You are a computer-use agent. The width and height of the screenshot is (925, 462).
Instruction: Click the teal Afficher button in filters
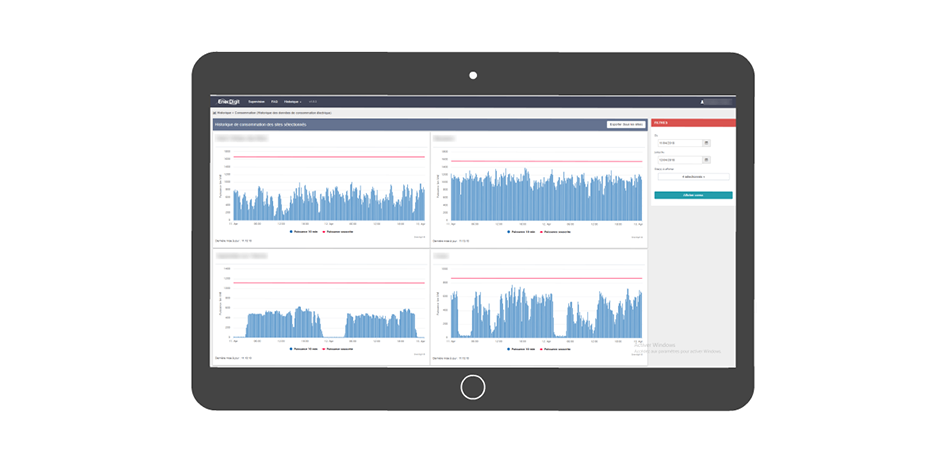tap(693, 195)
